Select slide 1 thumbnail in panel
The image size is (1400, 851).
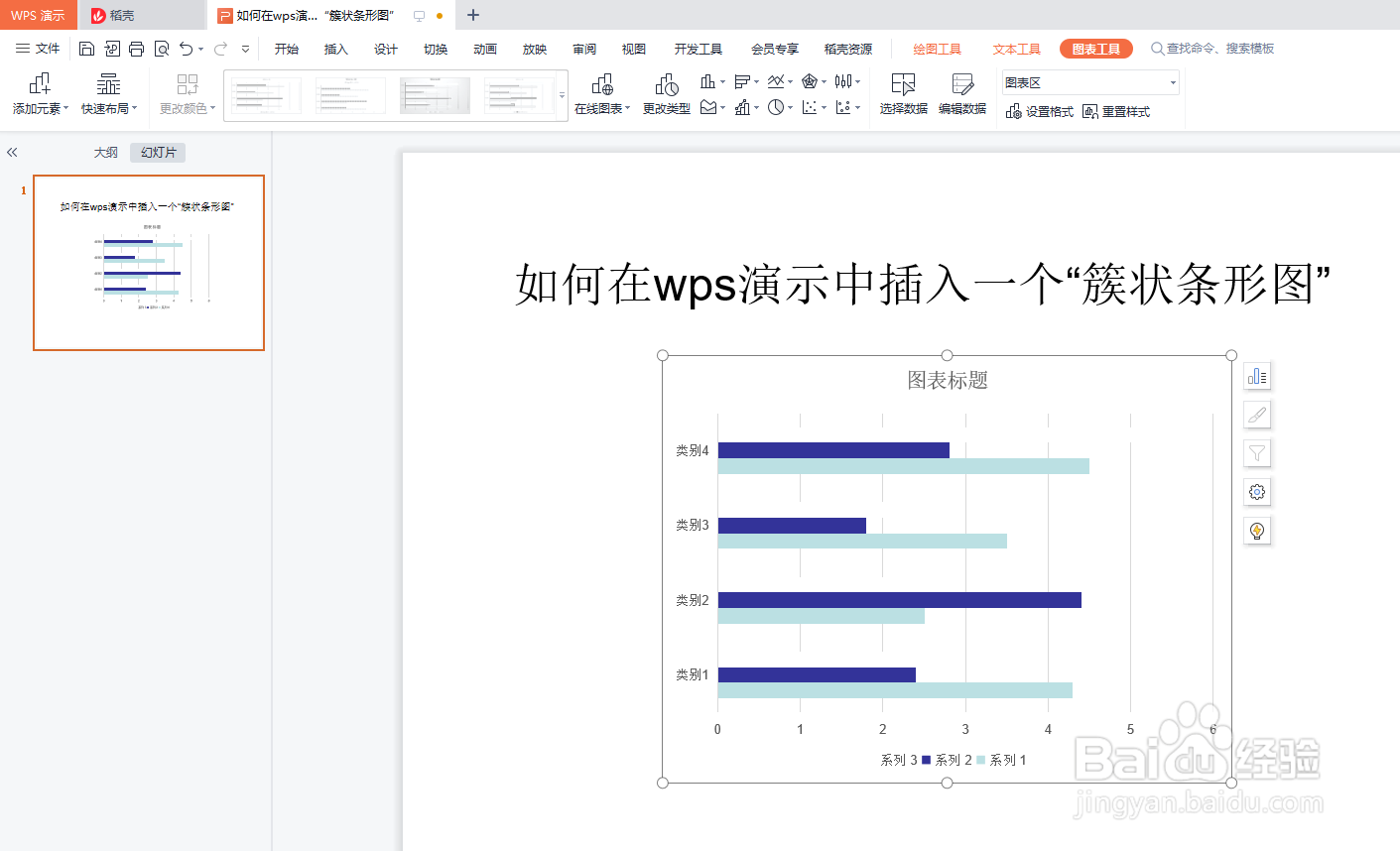click(149, 263)
